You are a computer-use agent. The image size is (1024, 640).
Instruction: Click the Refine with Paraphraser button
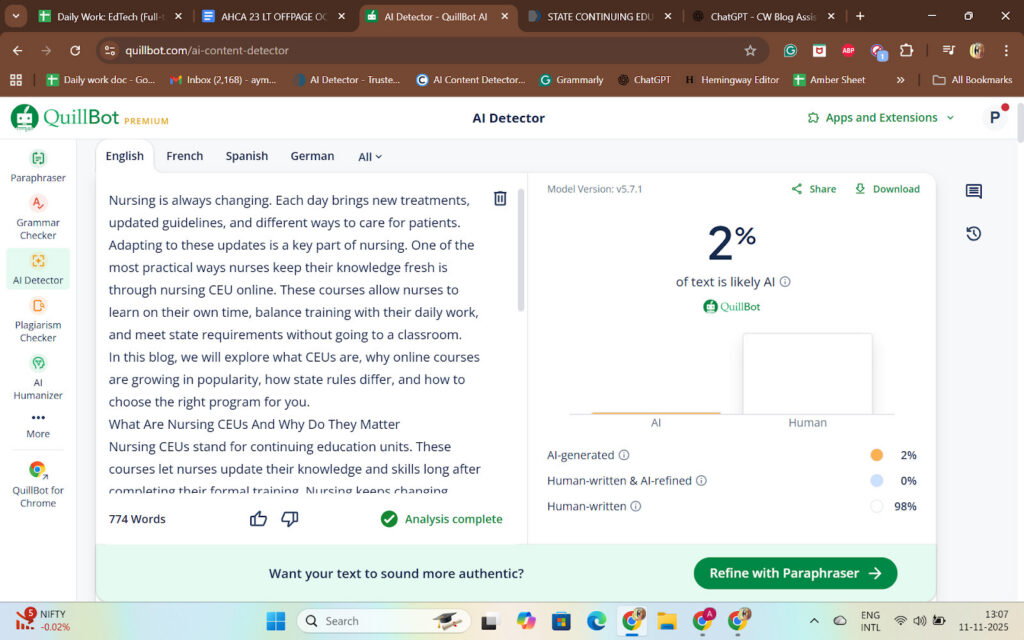click(795, 573)
